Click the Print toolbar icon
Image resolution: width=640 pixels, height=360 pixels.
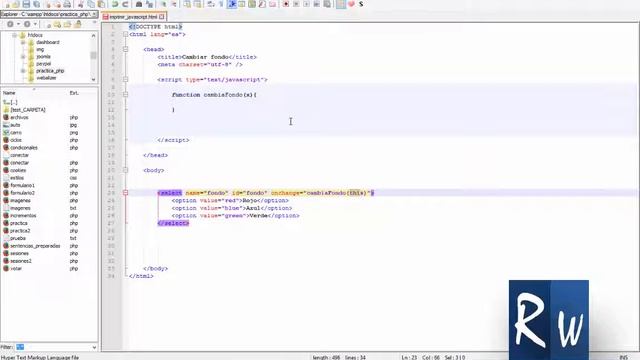tap(67, 4)
